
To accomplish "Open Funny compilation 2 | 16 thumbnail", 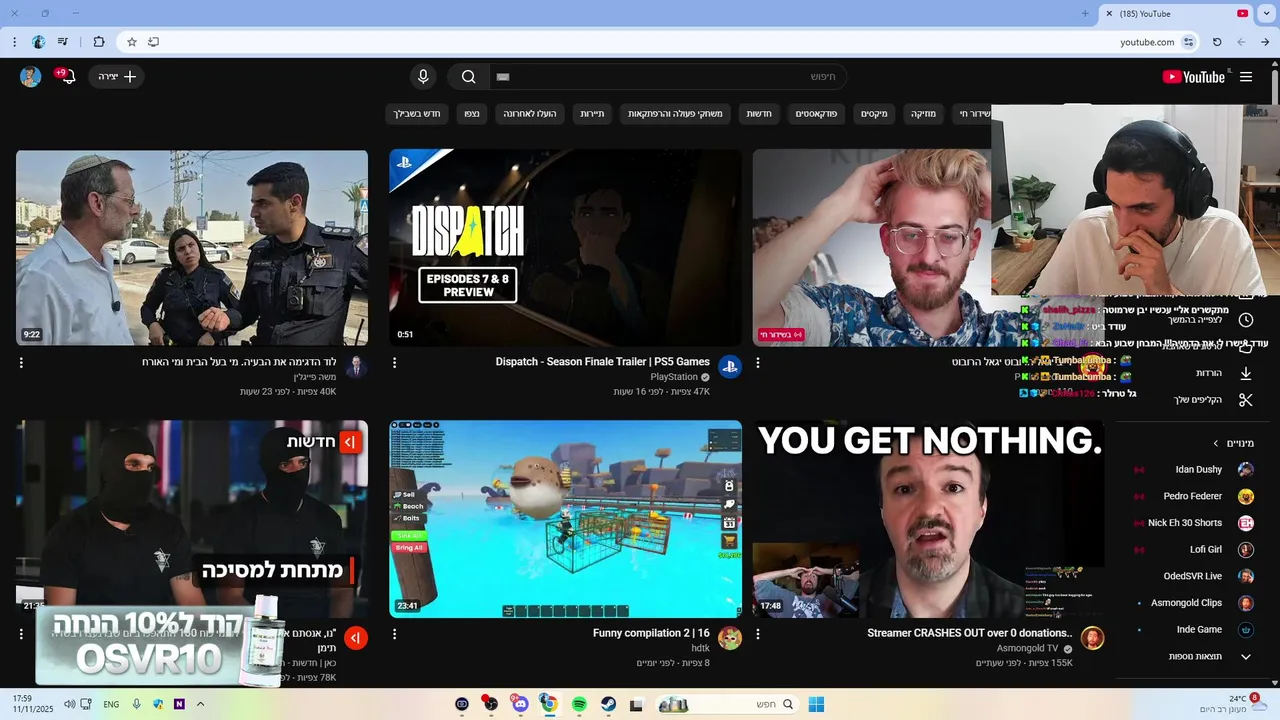I will (x=565, y=518).
